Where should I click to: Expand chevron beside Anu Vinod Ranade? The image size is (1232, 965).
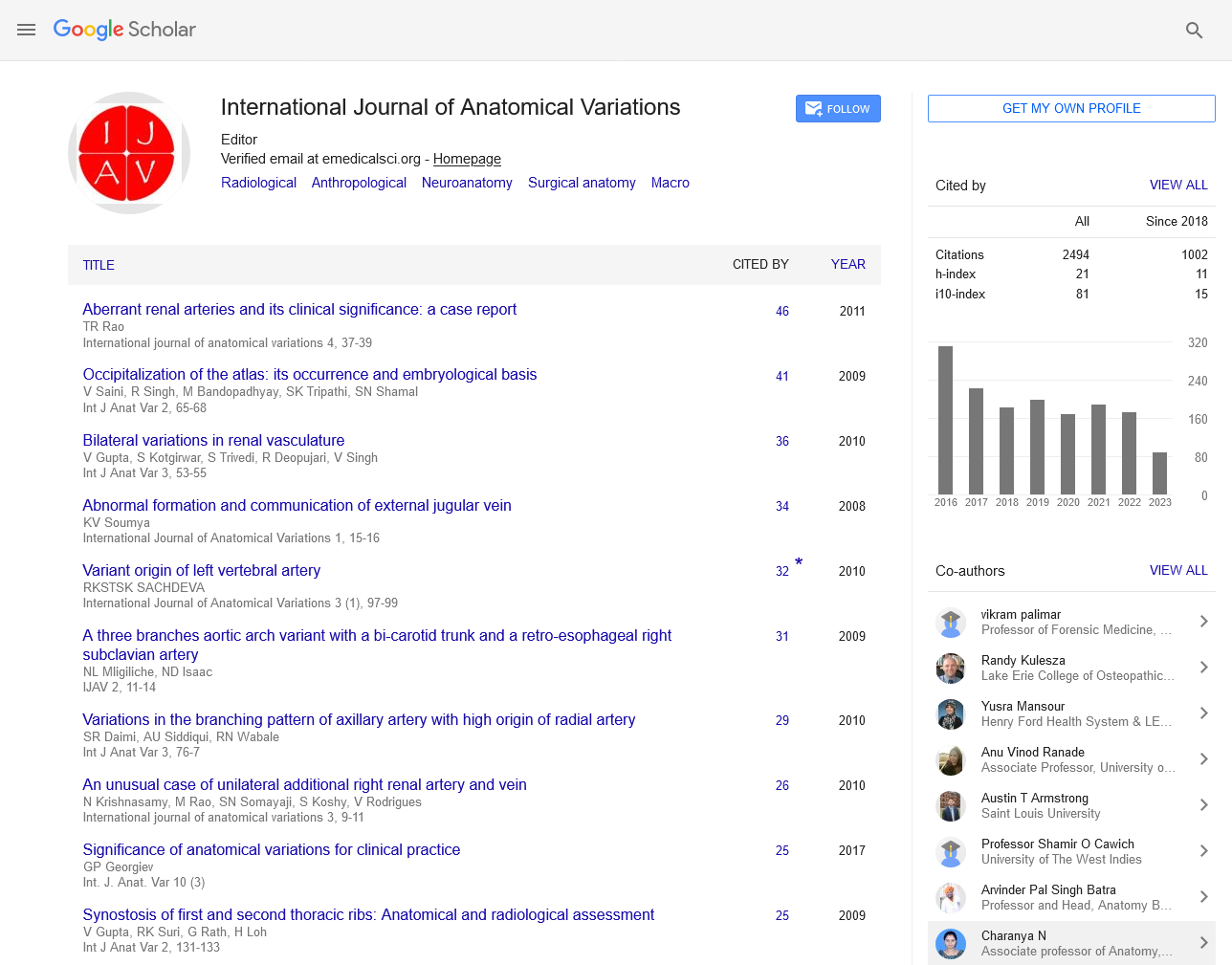click(x=1204, y=759)
